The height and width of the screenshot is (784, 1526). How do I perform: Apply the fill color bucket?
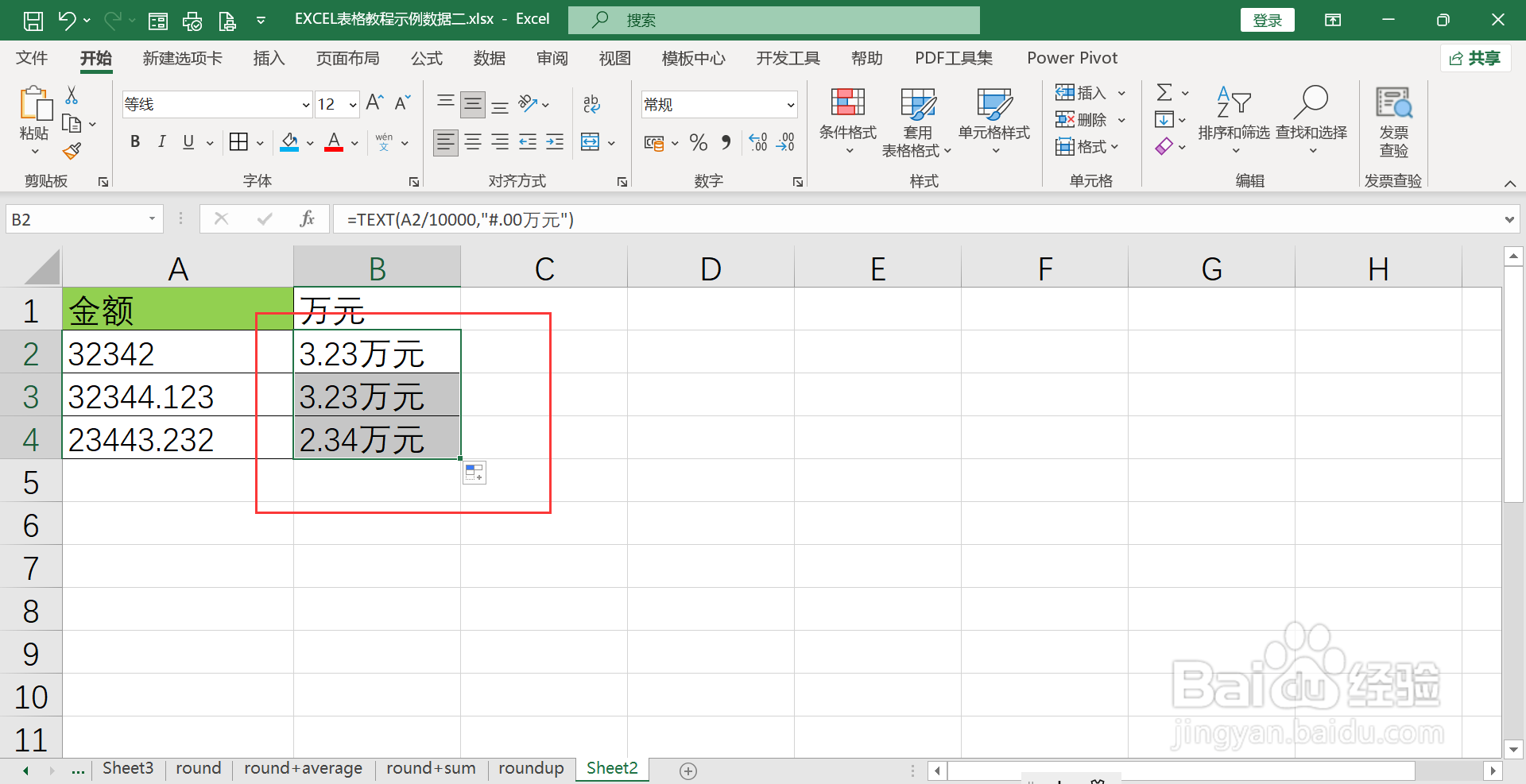pyautogui.click(x=289, y=143)
